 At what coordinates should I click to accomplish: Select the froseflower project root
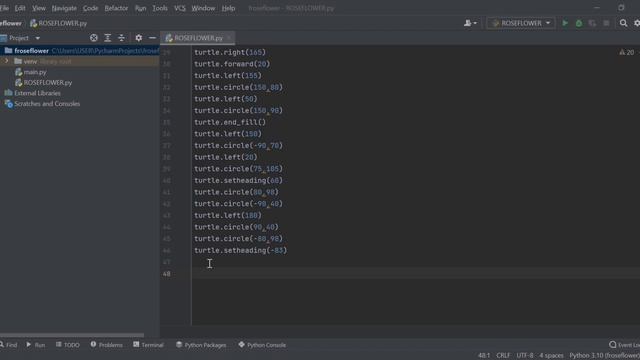click(x=80, y=51)
